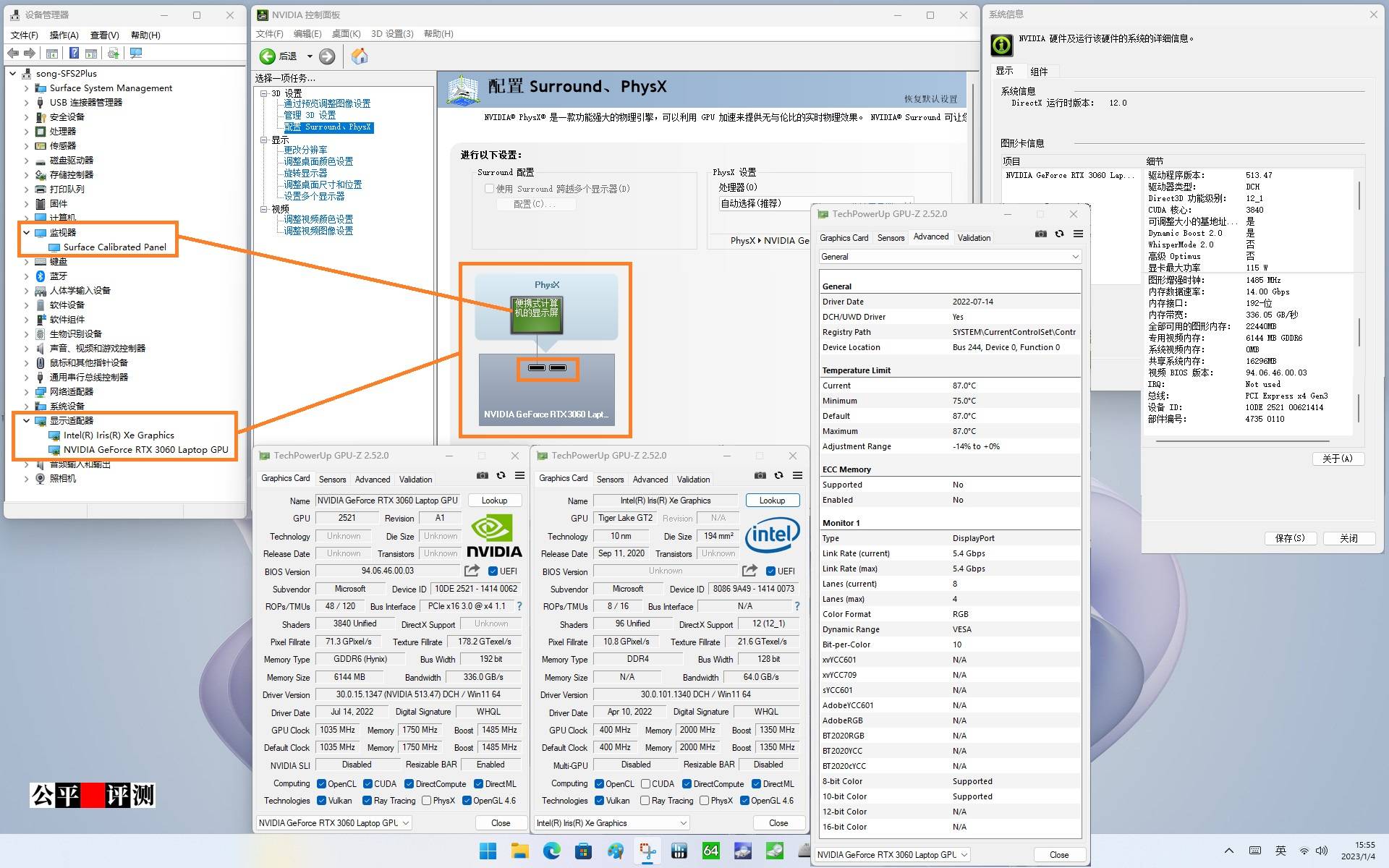Toggle PhysX checkbox in RTX 3060 GPU-Z
This screenshot has height=868, width=1389.
[427, 801]
